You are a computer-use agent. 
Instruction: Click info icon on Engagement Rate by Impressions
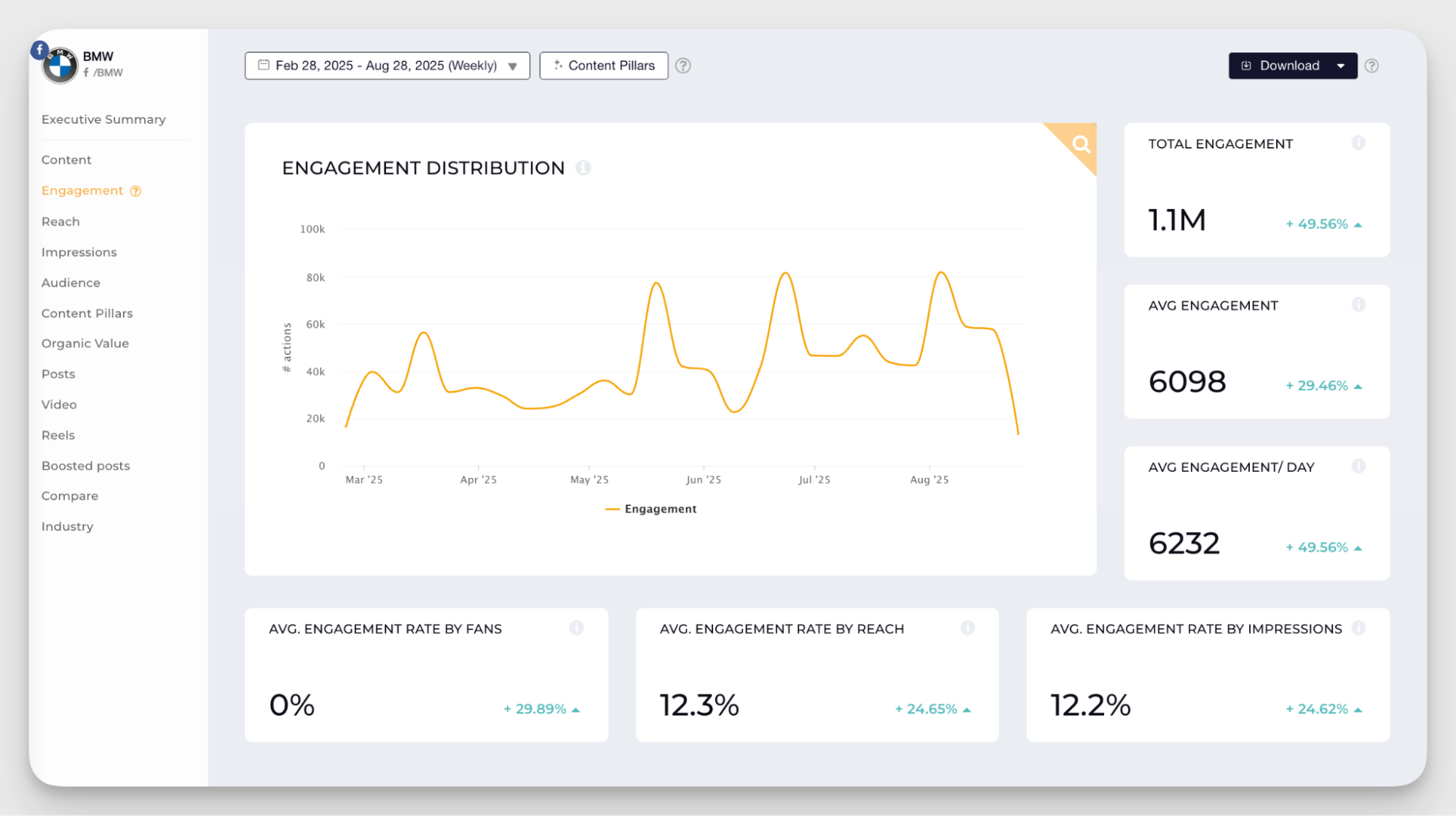pos(1358,628)
